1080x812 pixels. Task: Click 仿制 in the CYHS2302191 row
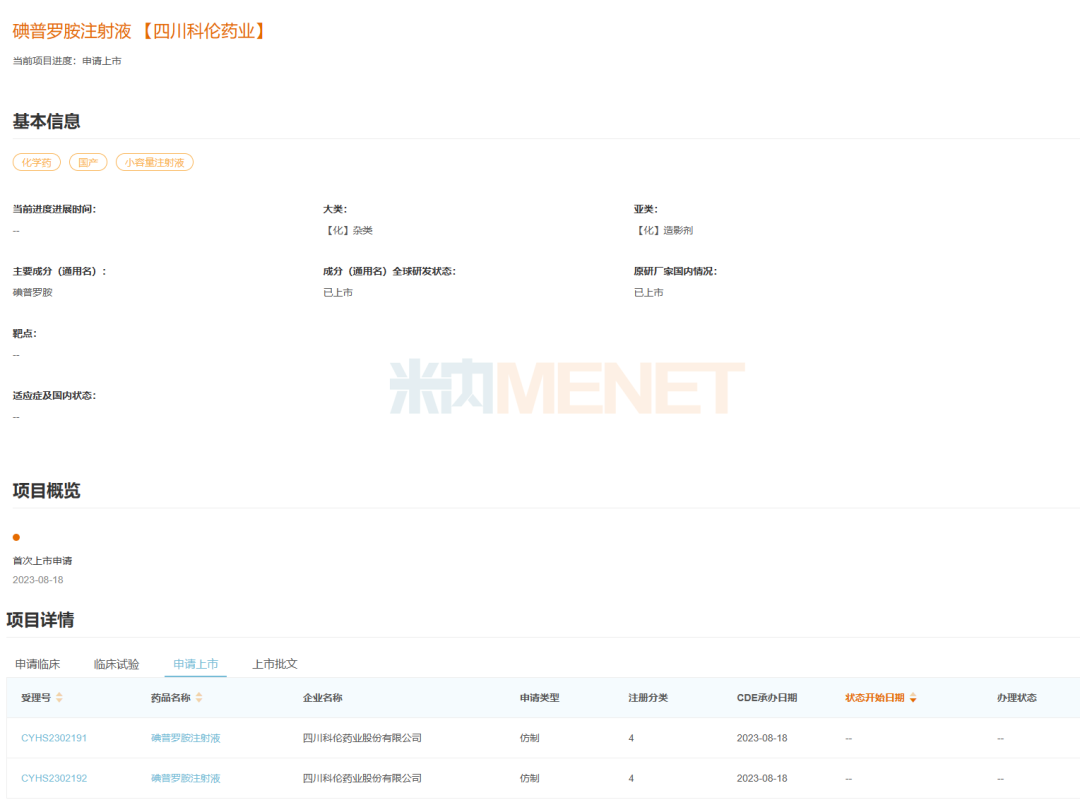[x=530, y=738]
